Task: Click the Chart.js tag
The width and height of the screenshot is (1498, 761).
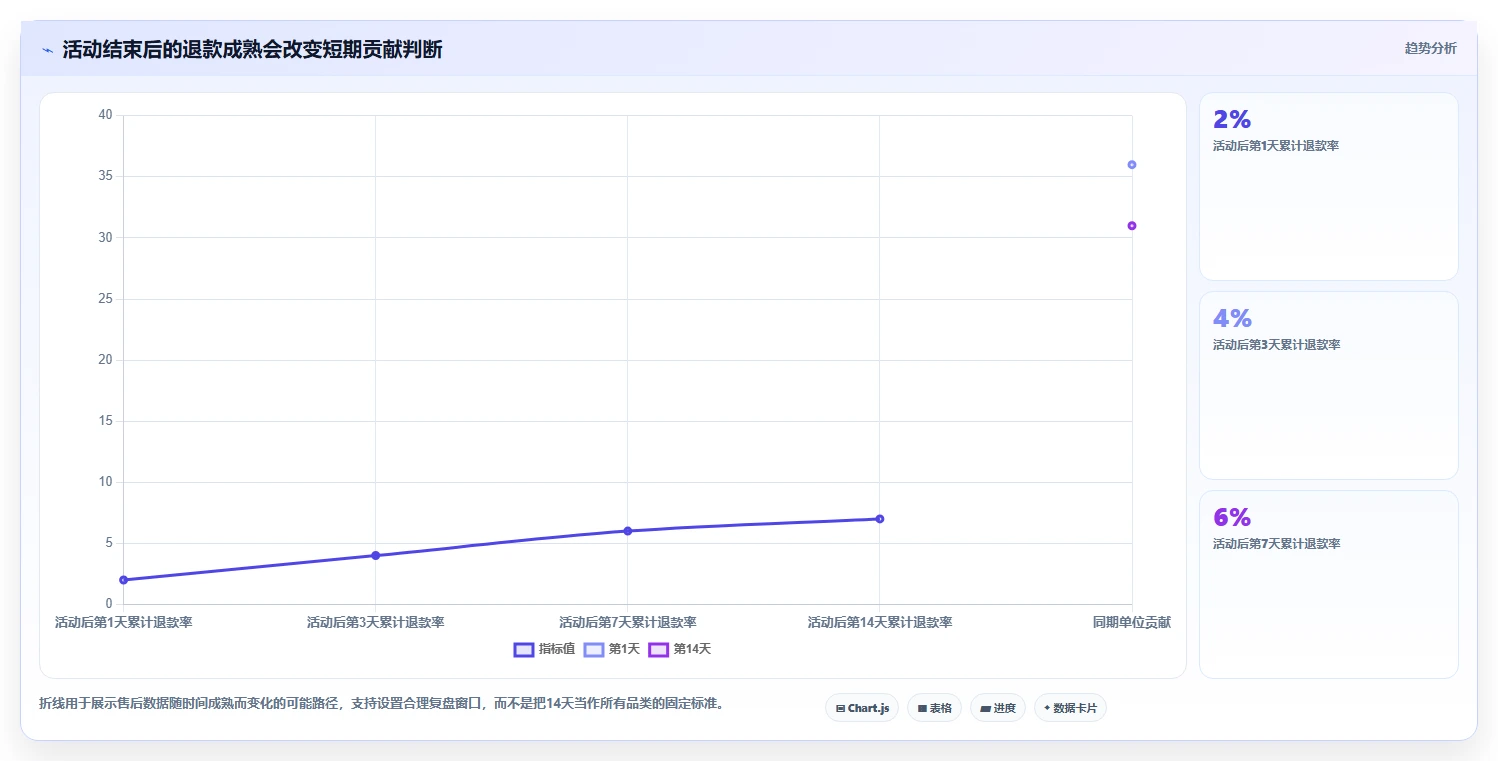Action: tap(862, 708)
